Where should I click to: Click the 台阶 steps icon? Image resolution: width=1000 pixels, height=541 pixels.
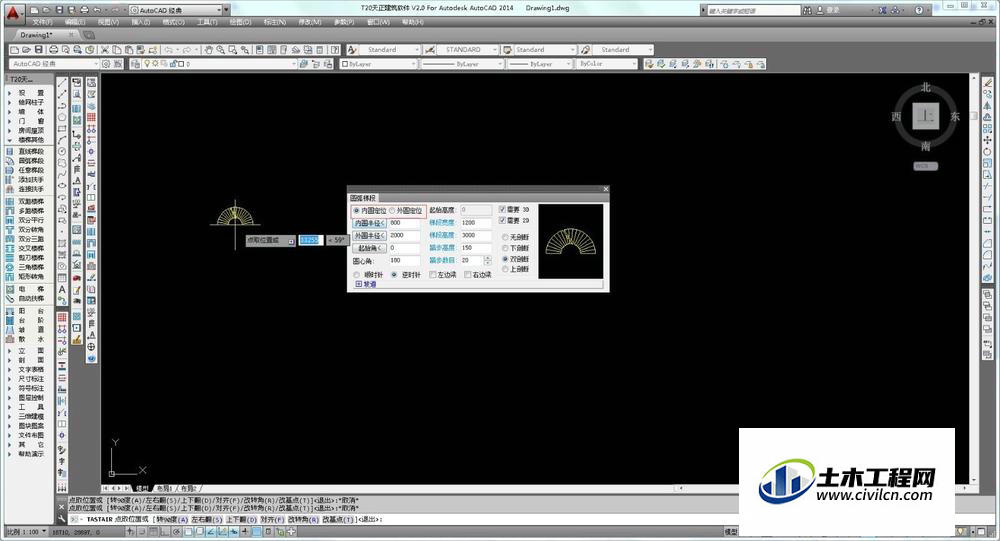coord(10,320)
